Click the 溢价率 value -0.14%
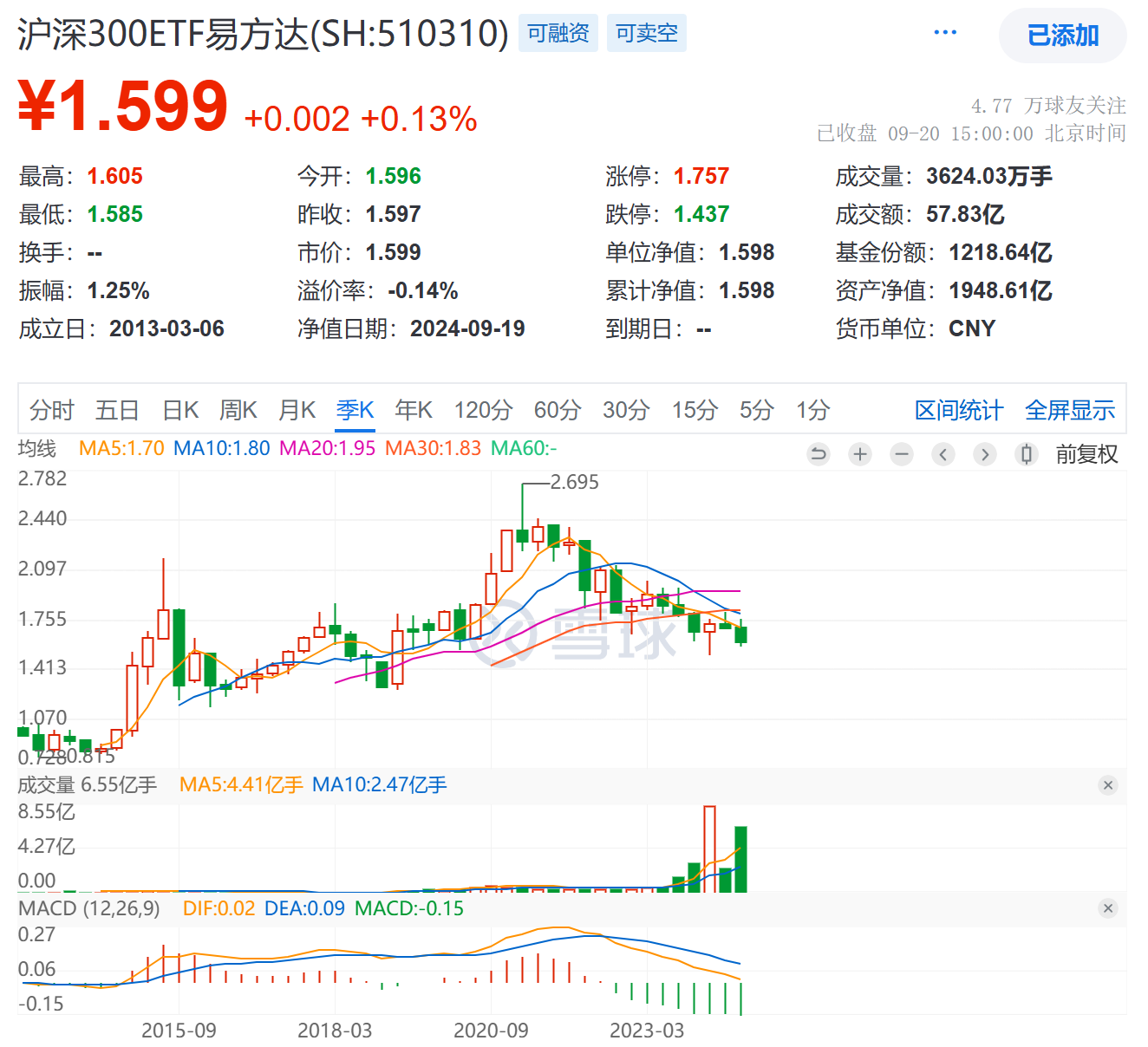 point(422,290)
